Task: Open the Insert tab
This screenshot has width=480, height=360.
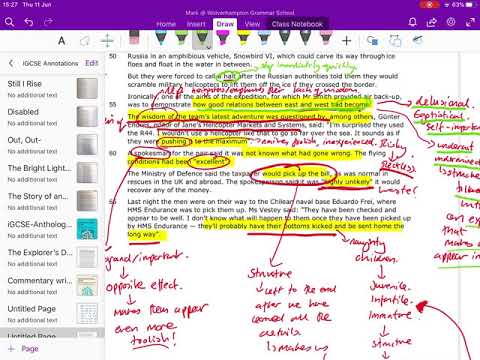Action: click(x=196, y=24)
